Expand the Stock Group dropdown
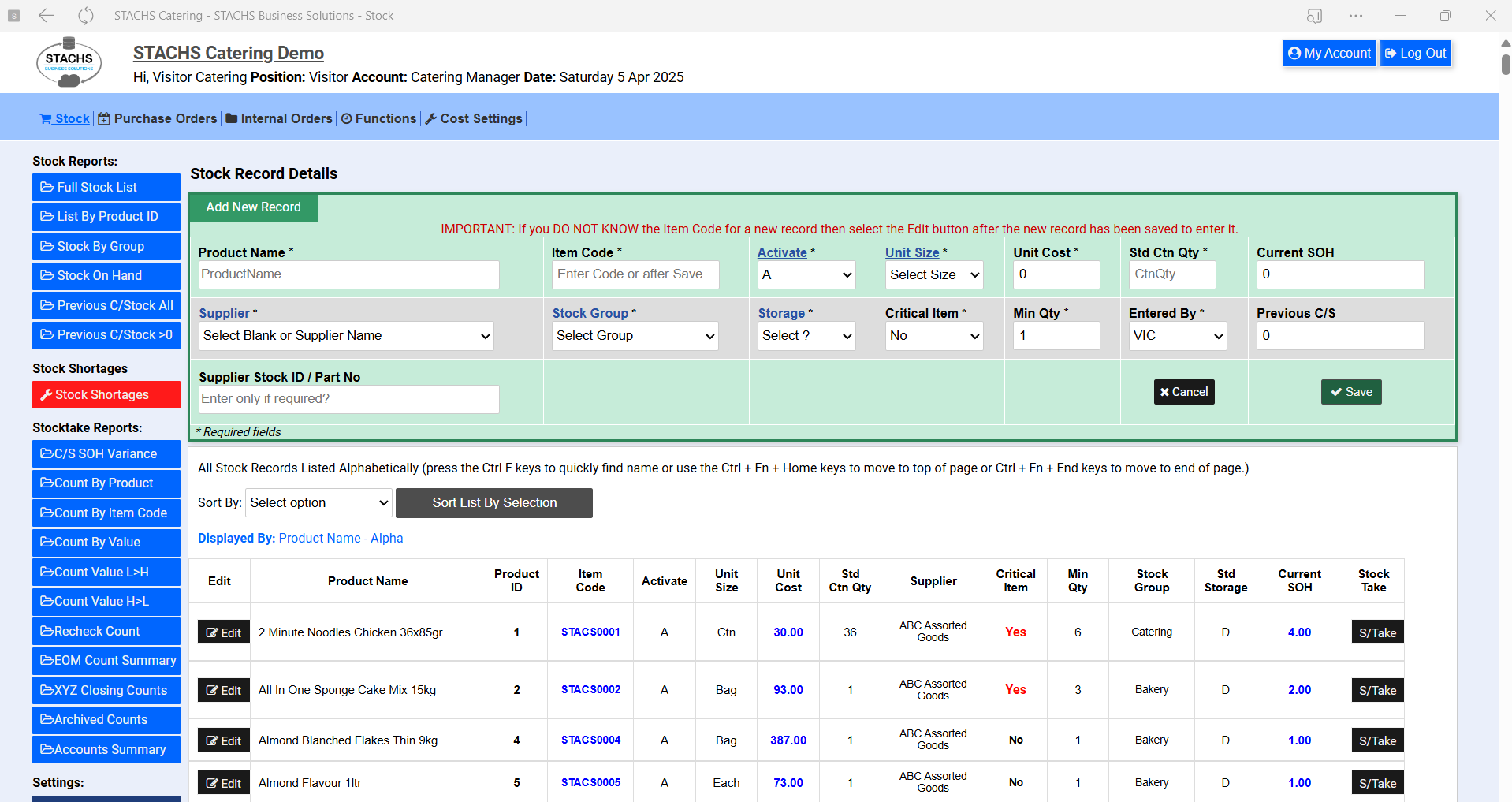Screen dimensions: 1512x802 [x=635, y=336]
